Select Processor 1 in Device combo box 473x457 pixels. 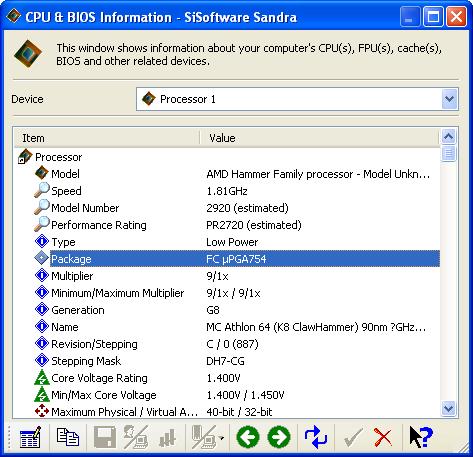297,99
